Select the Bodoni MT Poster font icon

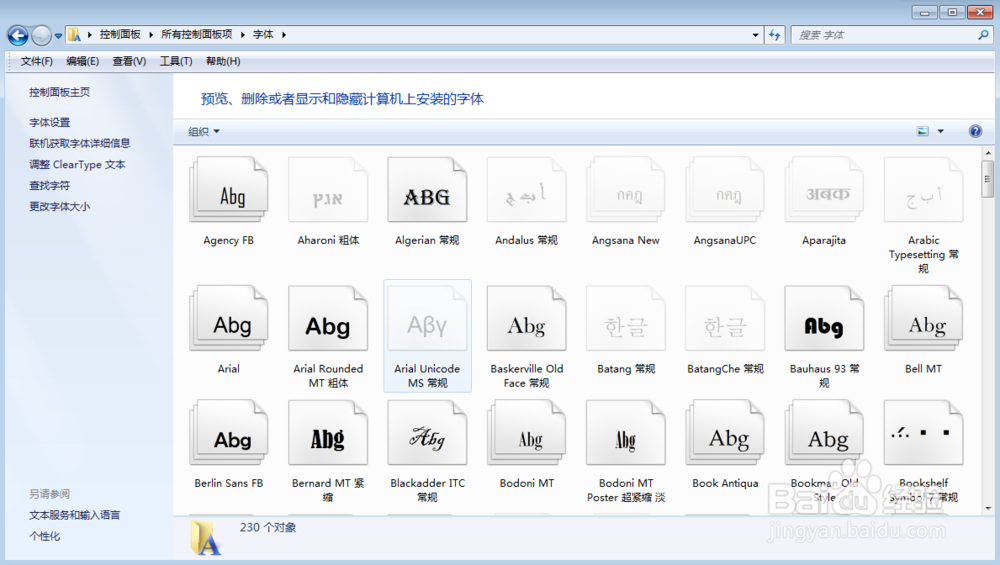626,433
